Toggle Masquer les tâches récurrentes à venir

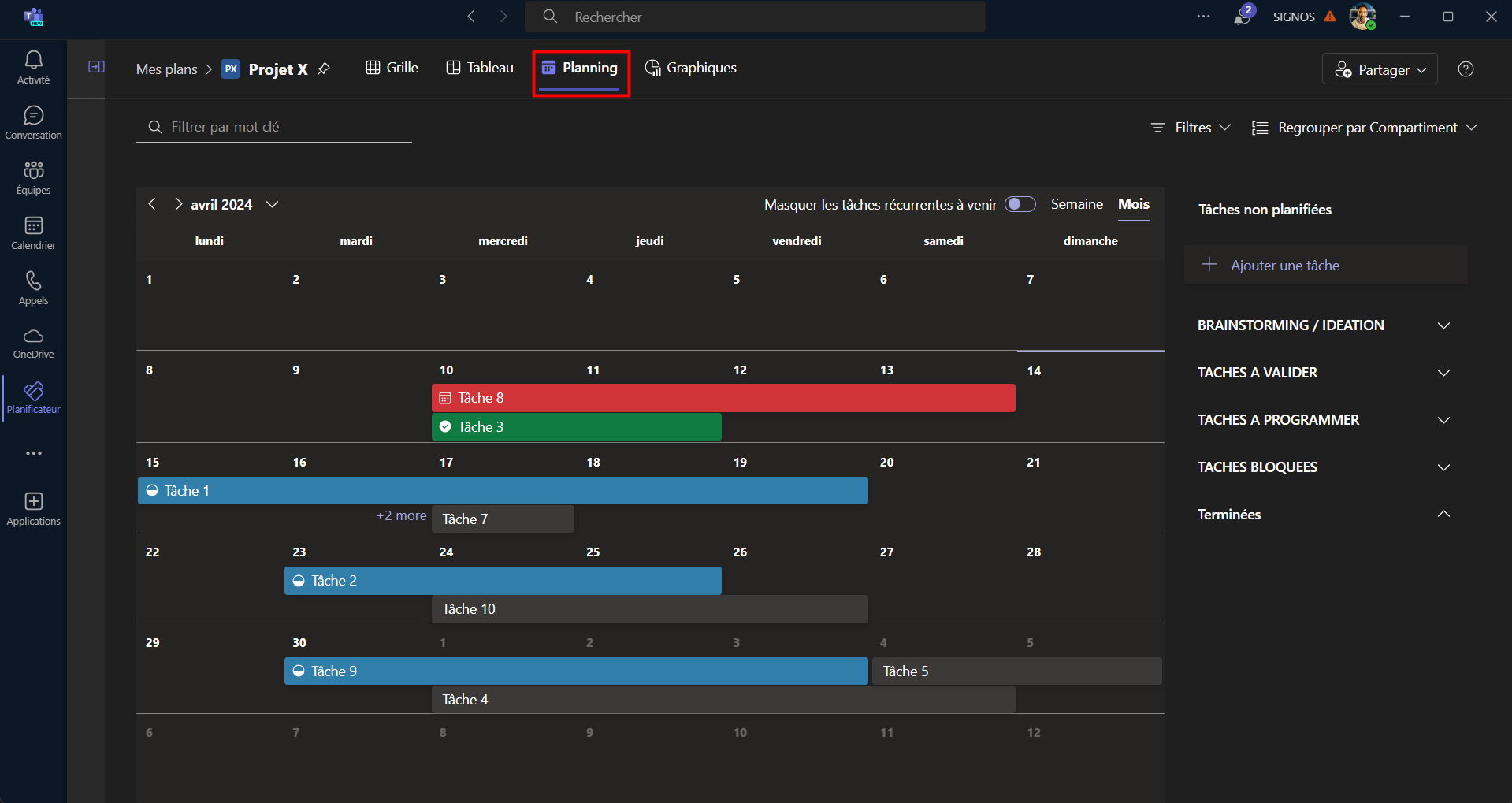point(1020,204)
